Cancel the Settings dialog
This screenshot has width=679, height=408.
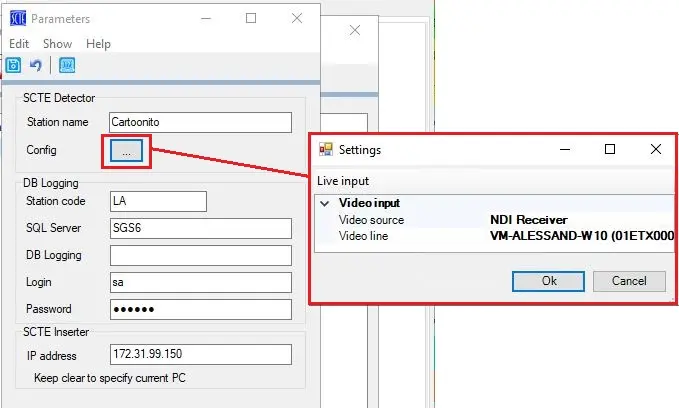click(x=628, y=281)
